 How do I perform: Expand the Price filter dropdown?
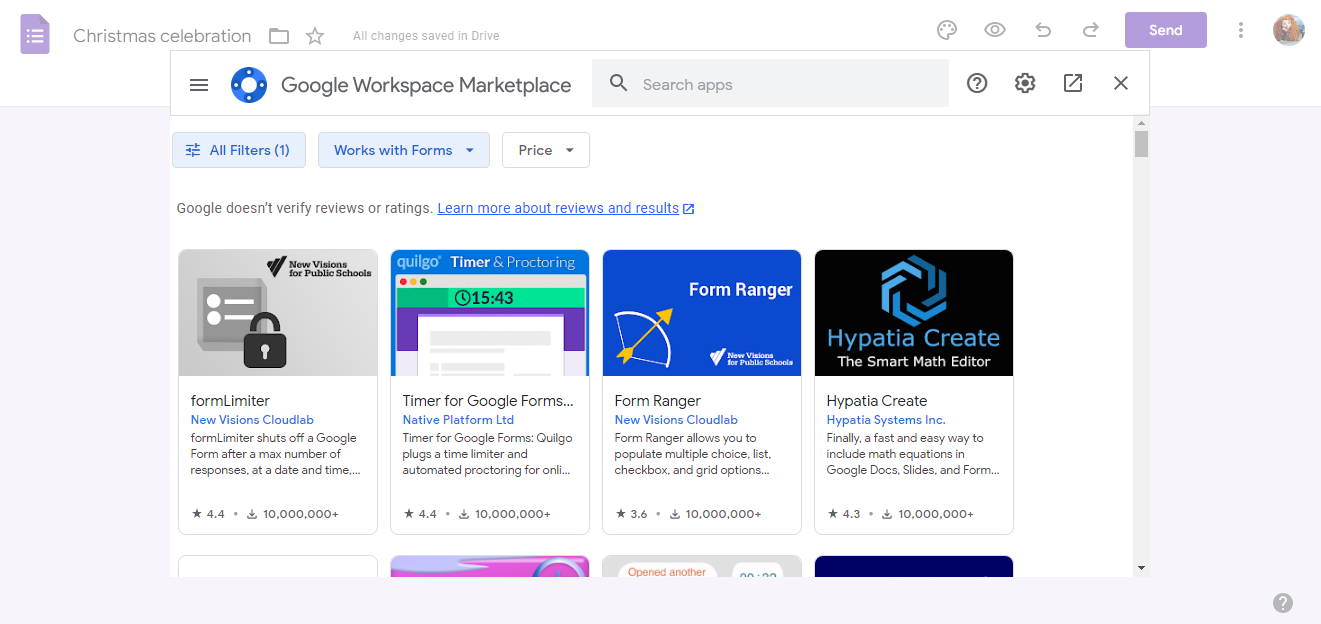click(546, 150)
